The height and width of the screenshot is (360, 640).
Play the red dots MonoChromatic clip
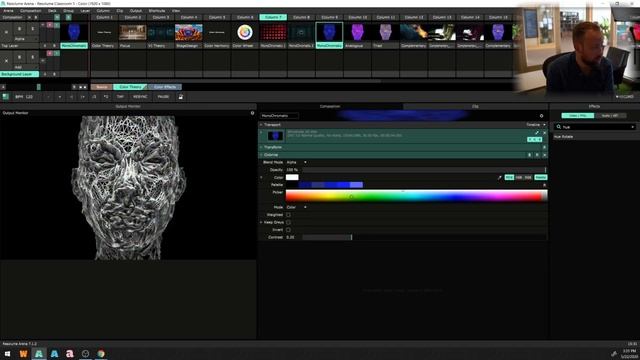(x=273, y=32)
